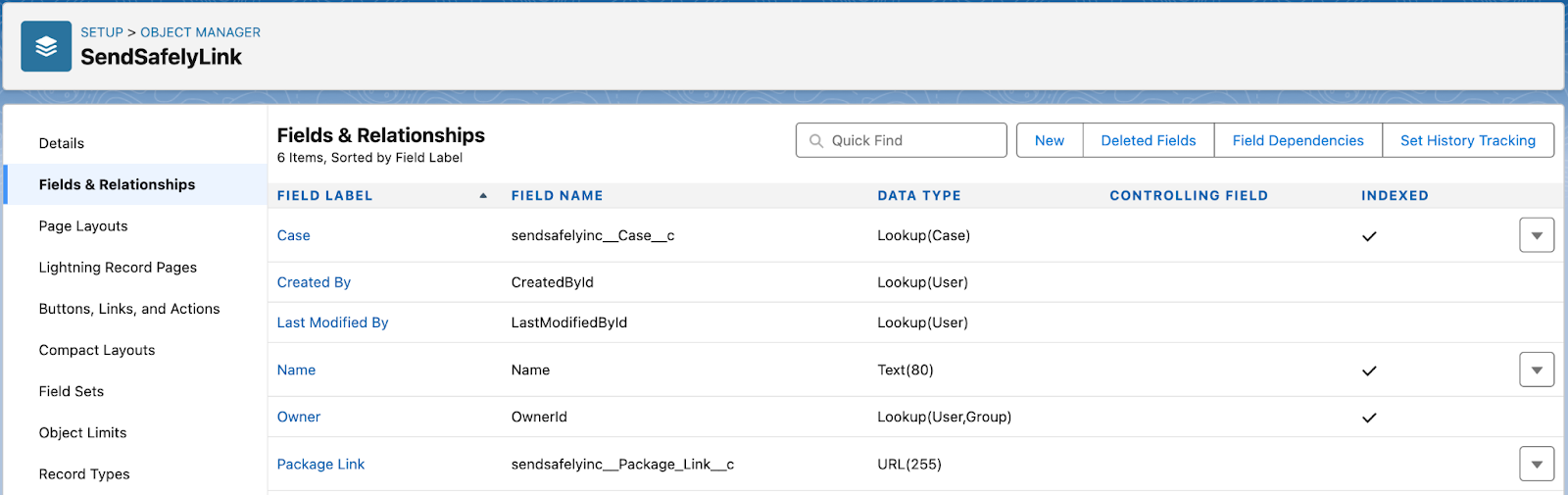Click the SendSafelyLink page title
The image size is (1568, 495).
[161, 57]
